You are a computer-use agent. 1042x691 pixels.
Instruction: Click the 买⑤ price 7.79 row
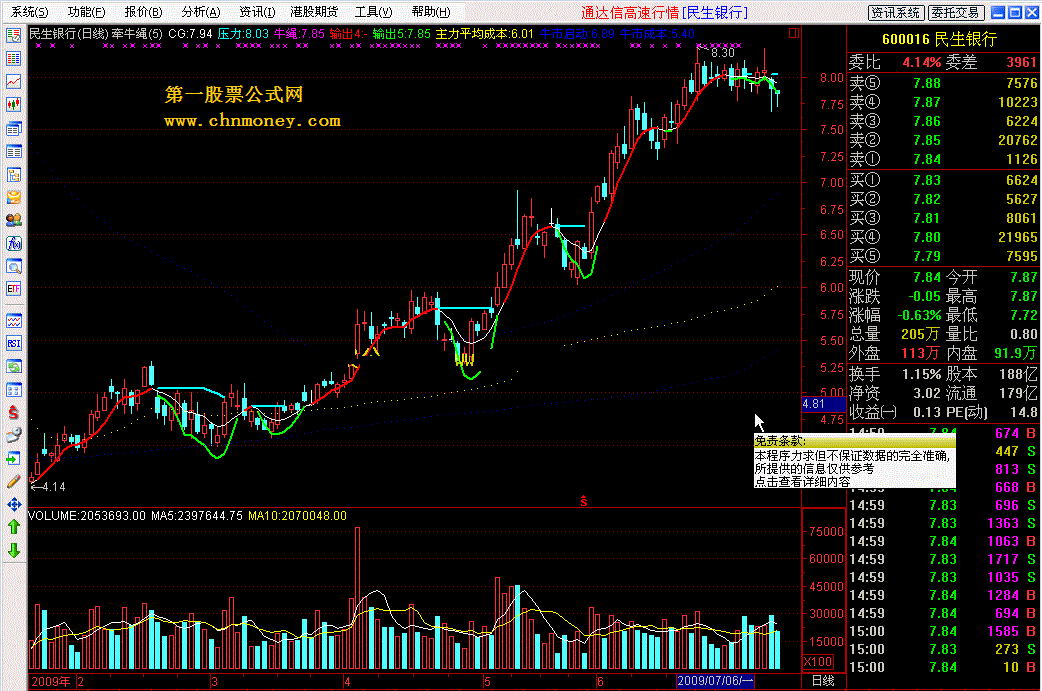coord(944,256)
